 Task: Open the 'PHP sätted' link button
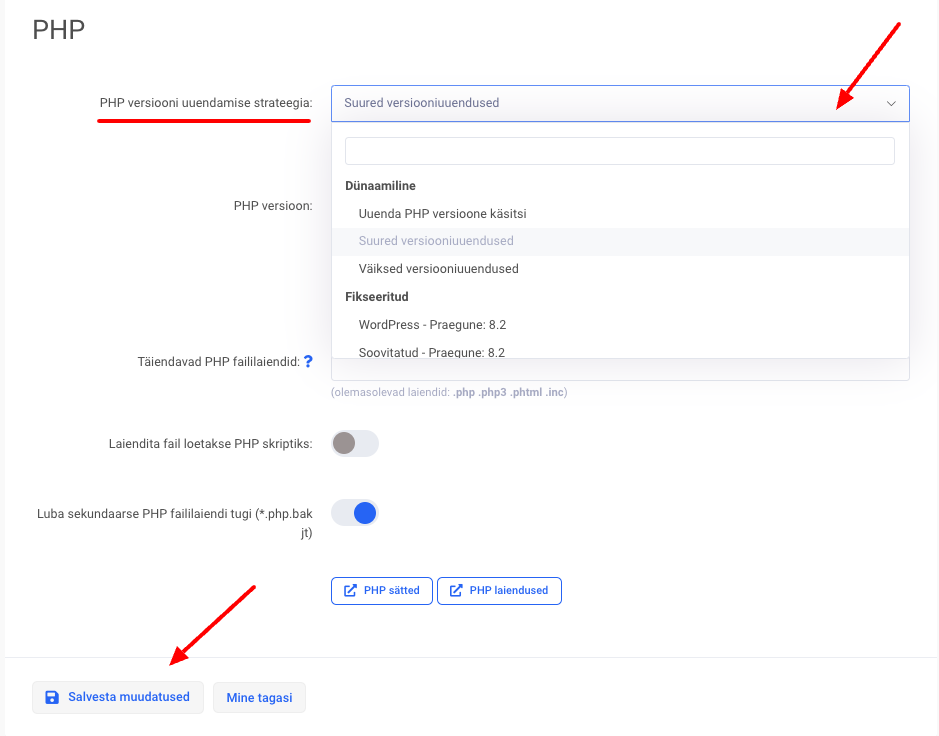(382, 591)
